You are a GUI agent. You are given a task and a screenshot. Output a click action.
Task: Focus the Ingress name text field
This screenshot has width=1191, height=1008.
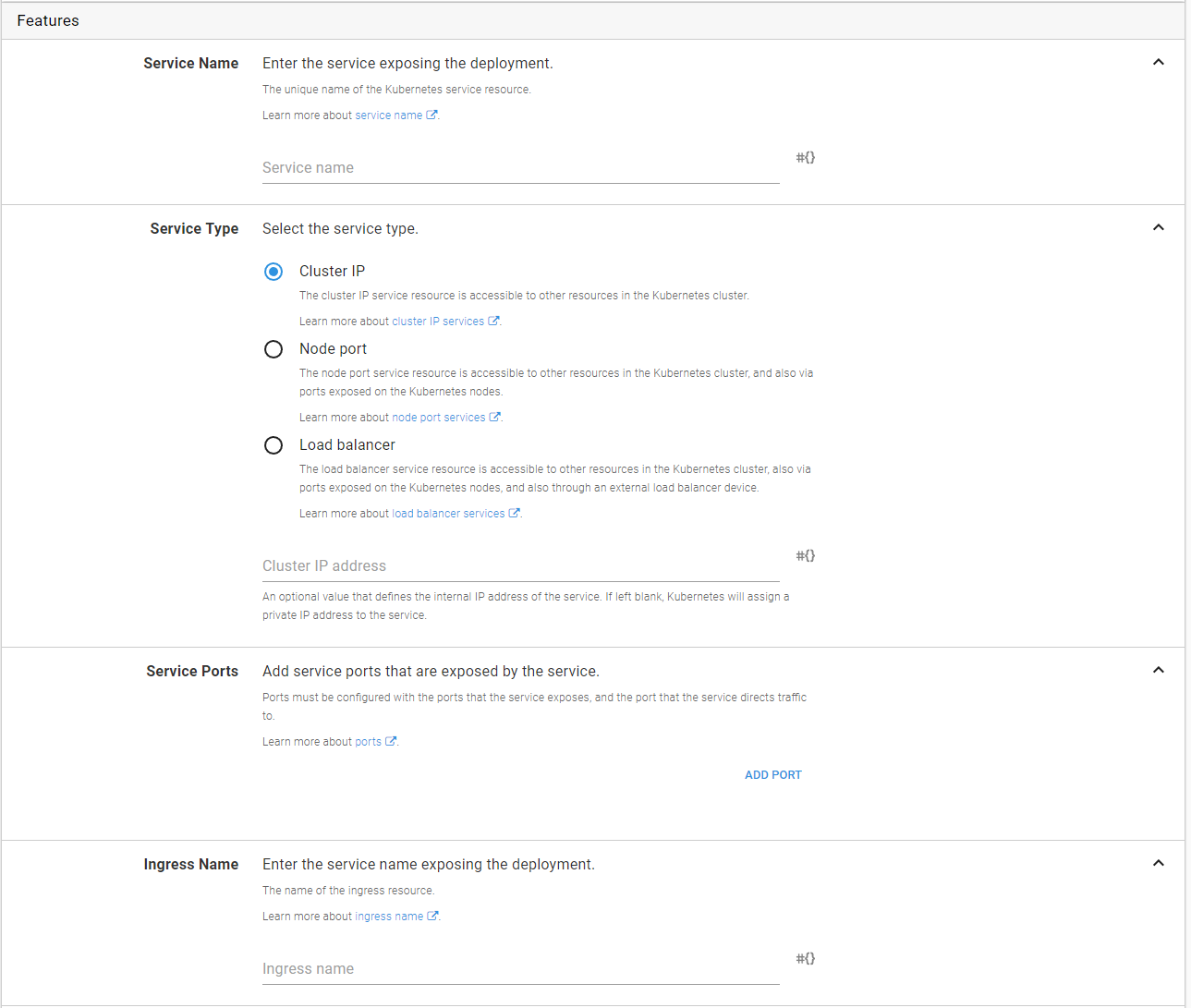pyautogui.click(x=520, y=969)
